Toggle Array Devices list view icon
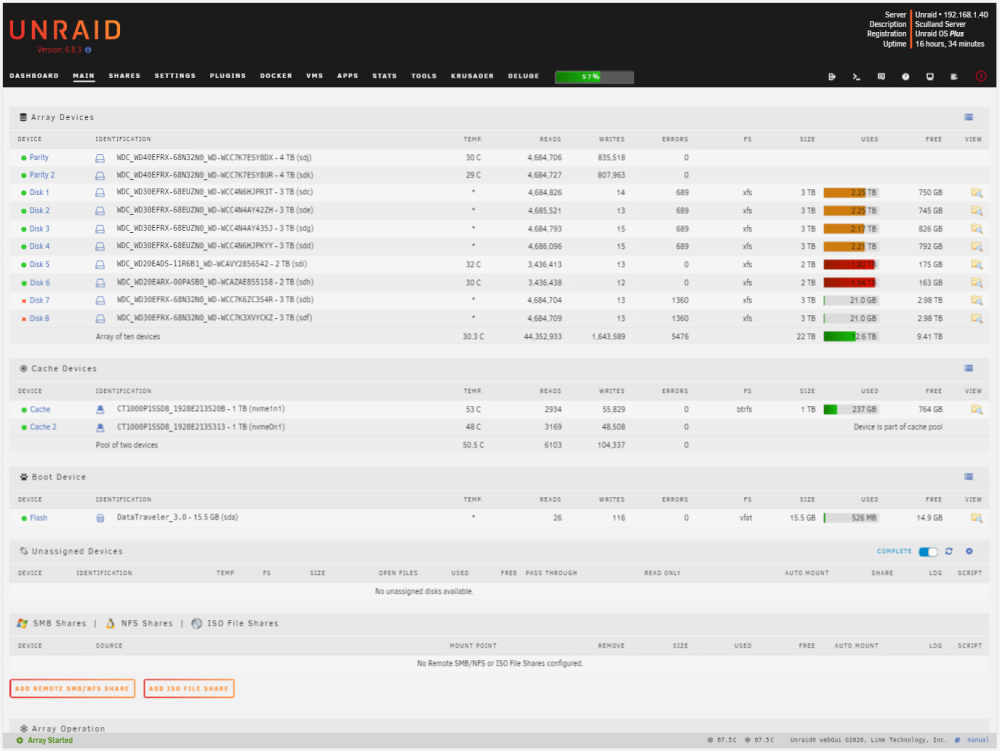This screenshot has height=751, width=1000. pyautogui.click(x=969, y=117)
